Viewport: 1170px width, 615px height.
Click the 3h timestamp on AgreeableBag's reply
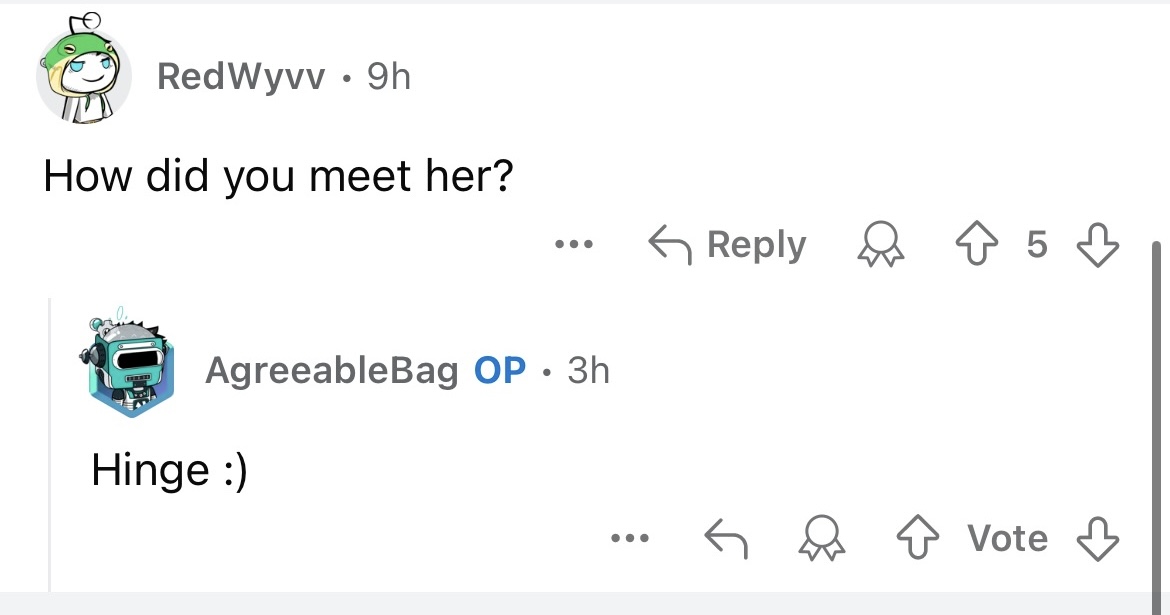pos(588,371)
